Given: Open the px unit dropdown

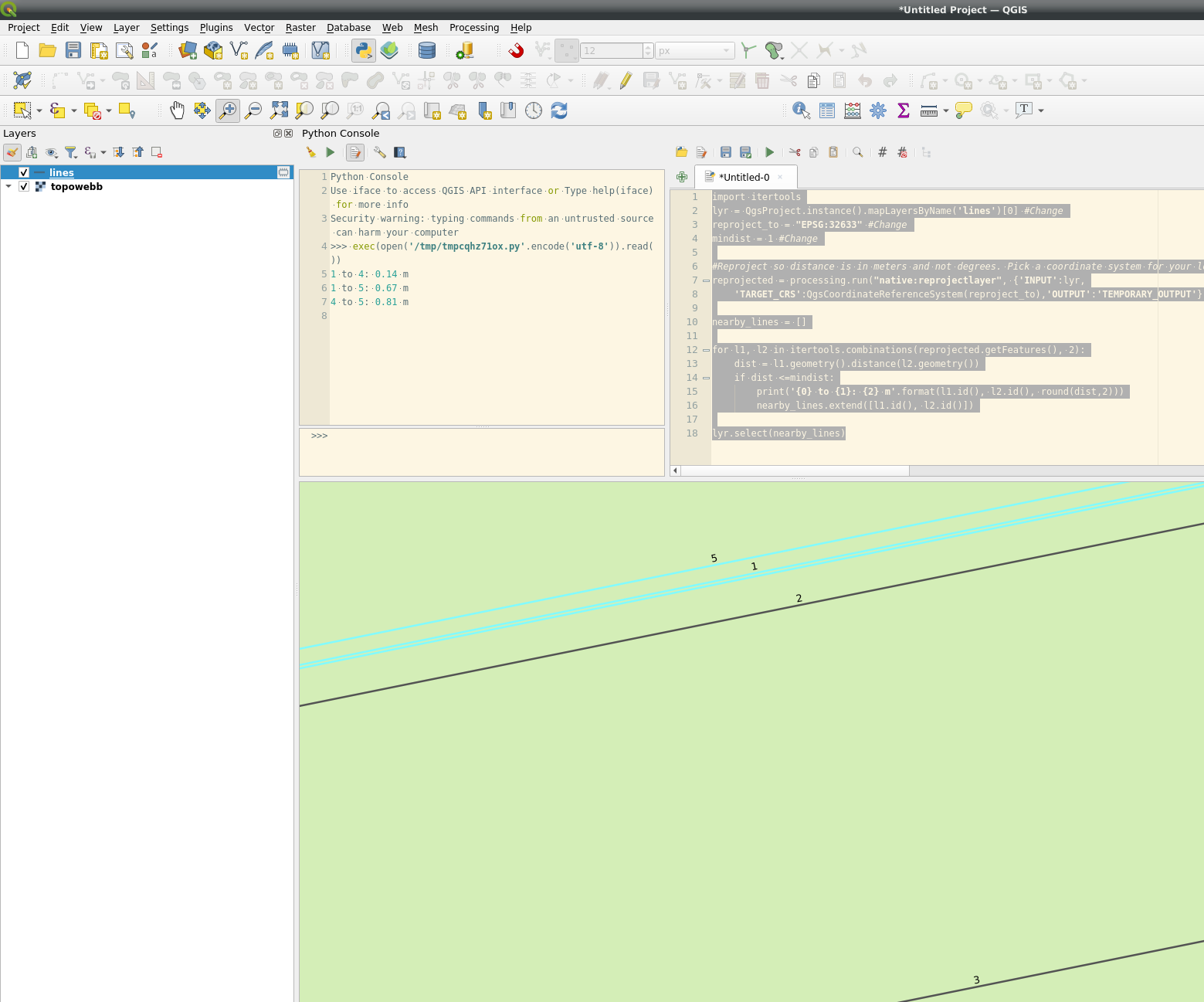Looking at the screenshot, I should point(695,51).
